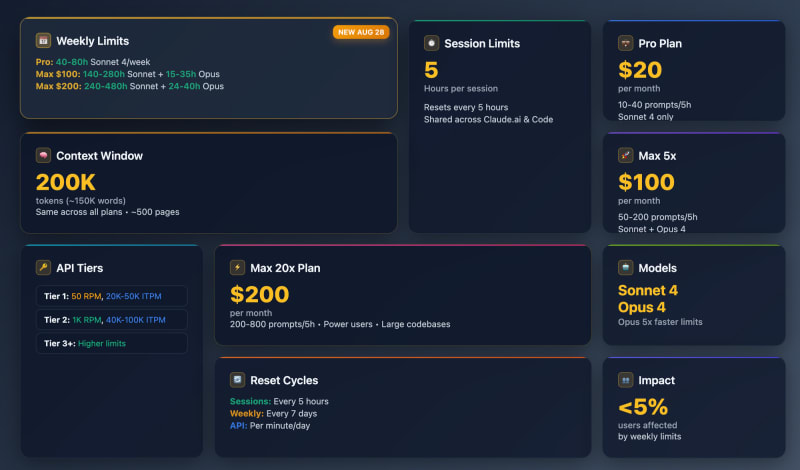Viewport: 800px width, 470px height.
Task: Click the key icon beside API Tiers
Action: tap(43, 267)
